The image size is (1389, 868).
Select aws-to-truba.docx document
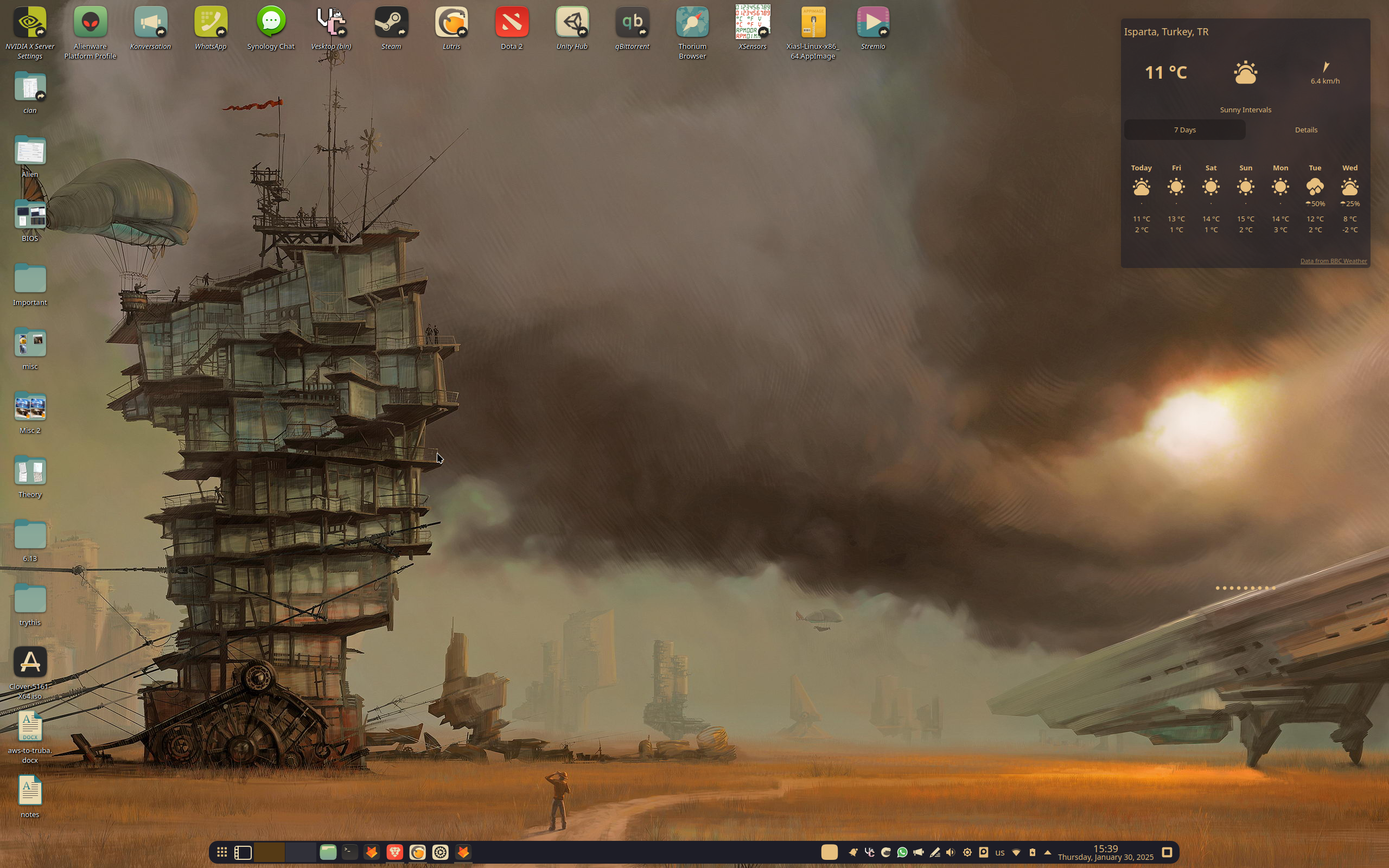[x=30, y=737]
